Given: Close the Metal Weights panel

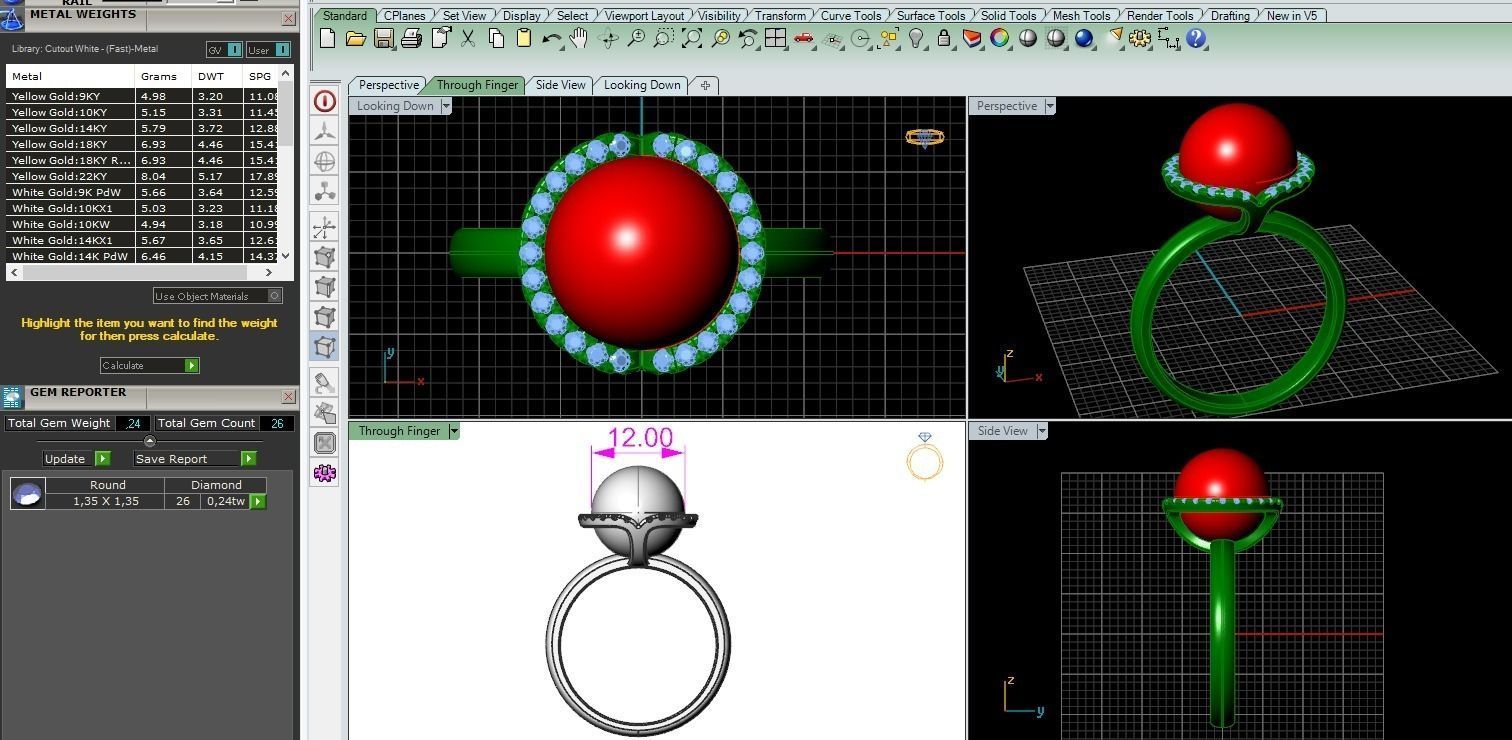Looking at the screenshot, I should point(288,19).
